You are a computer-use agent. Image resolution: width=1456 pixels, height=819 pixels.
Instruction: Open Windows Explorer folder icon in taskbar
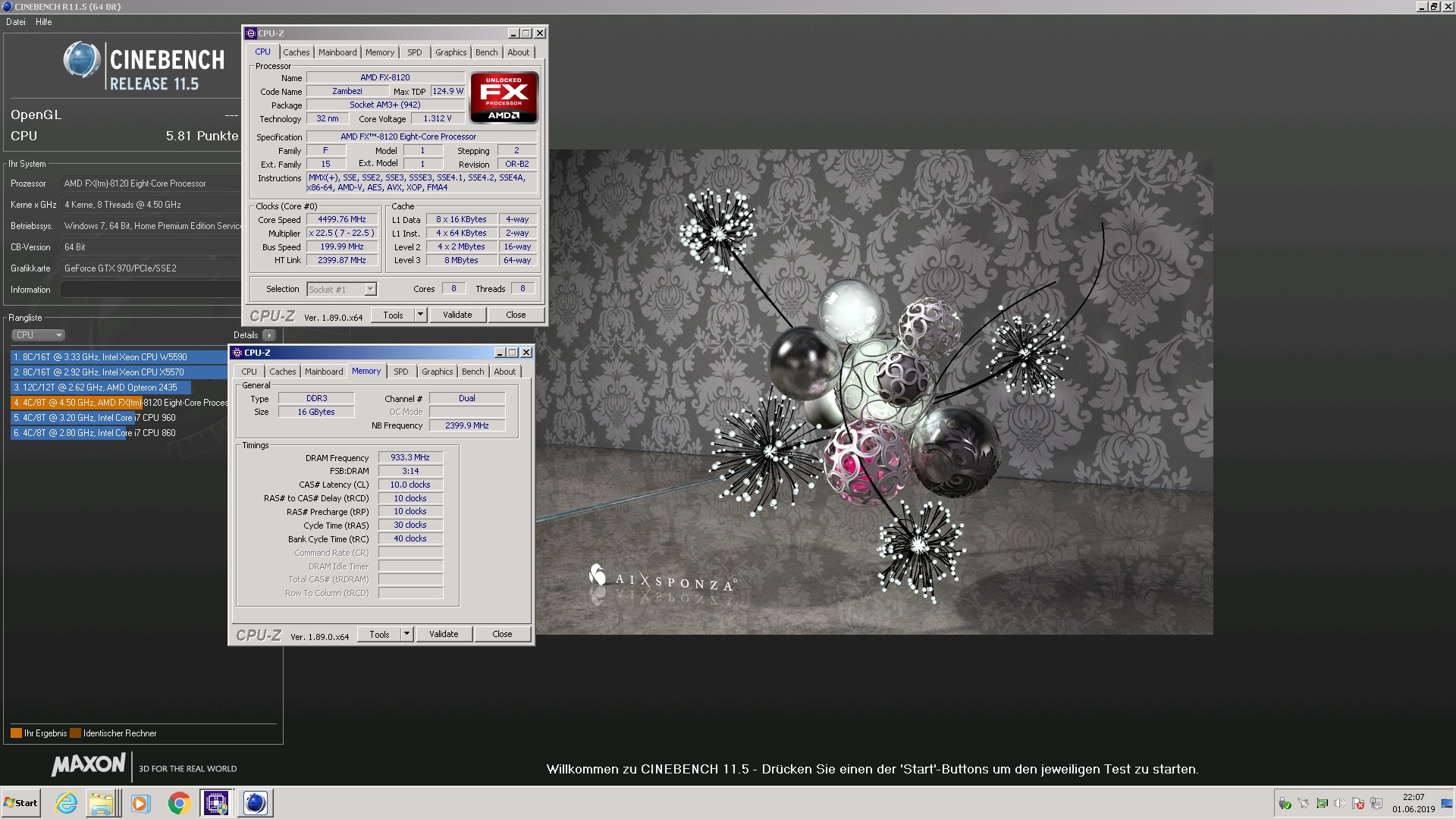coord(101,803)
